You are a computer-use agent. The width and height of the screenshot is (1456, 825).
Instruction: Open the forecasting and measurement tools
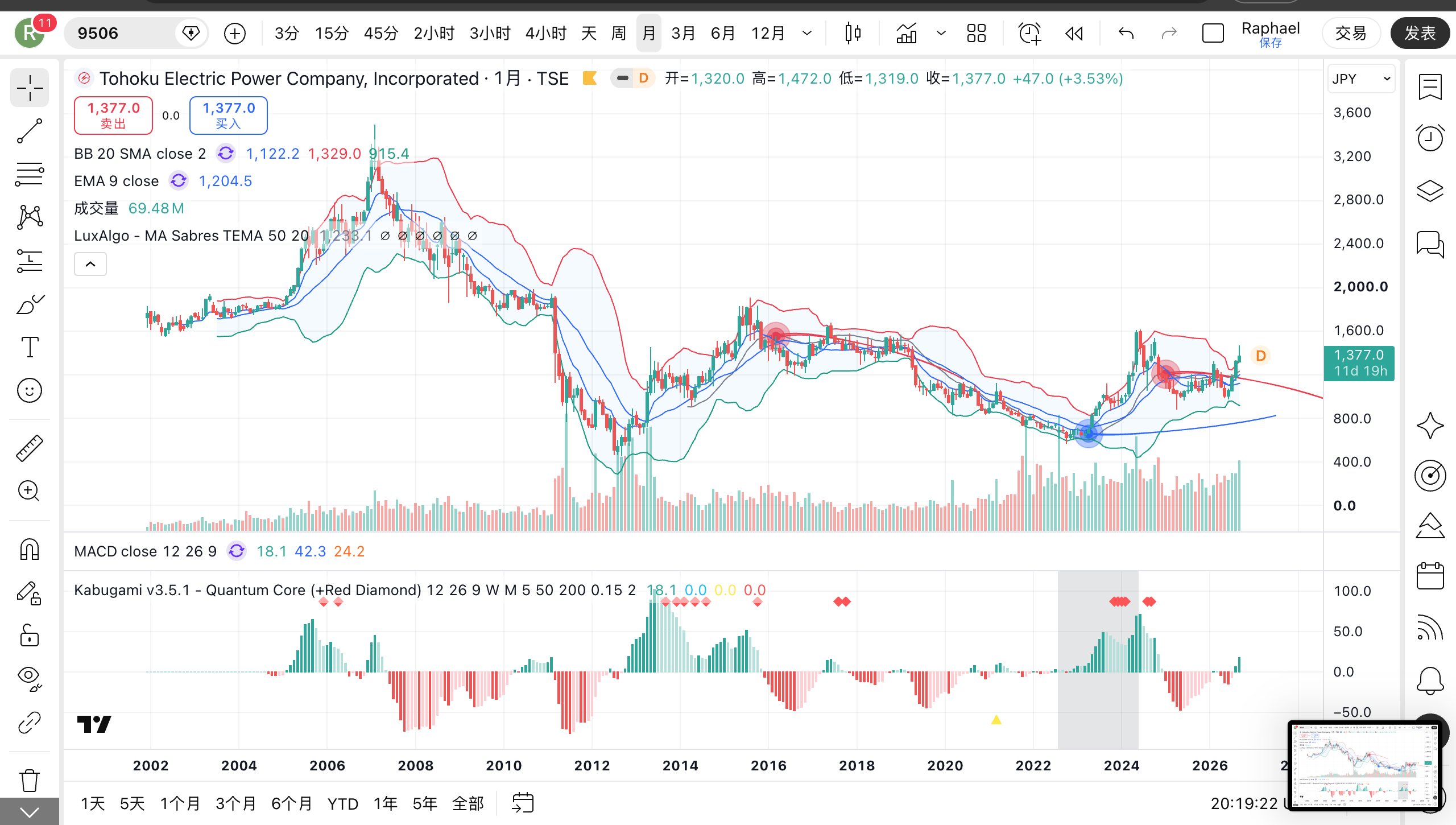coord(30,261)
